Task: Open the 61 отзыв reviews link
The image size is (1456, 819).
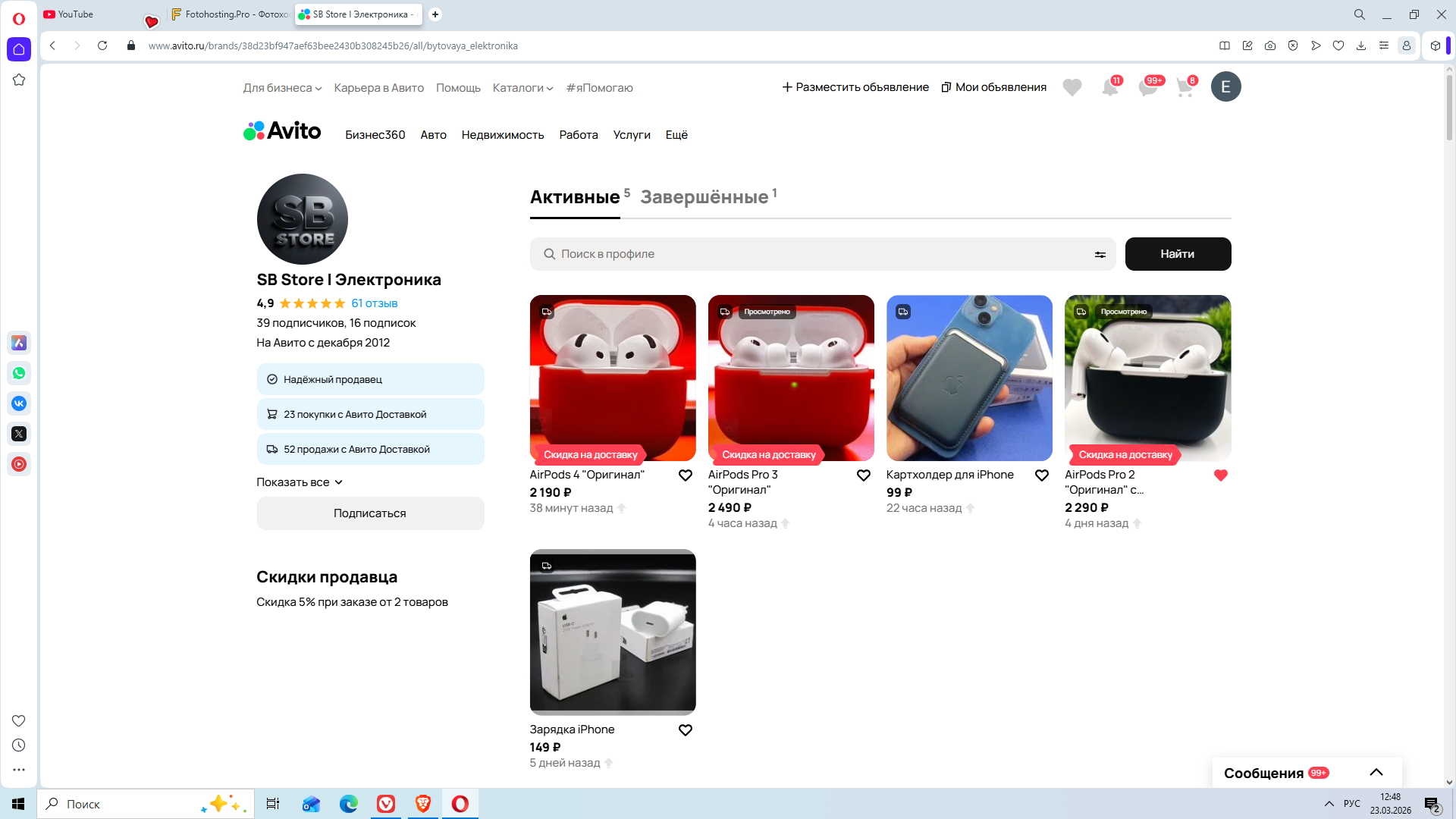Action: coord(374,303)
